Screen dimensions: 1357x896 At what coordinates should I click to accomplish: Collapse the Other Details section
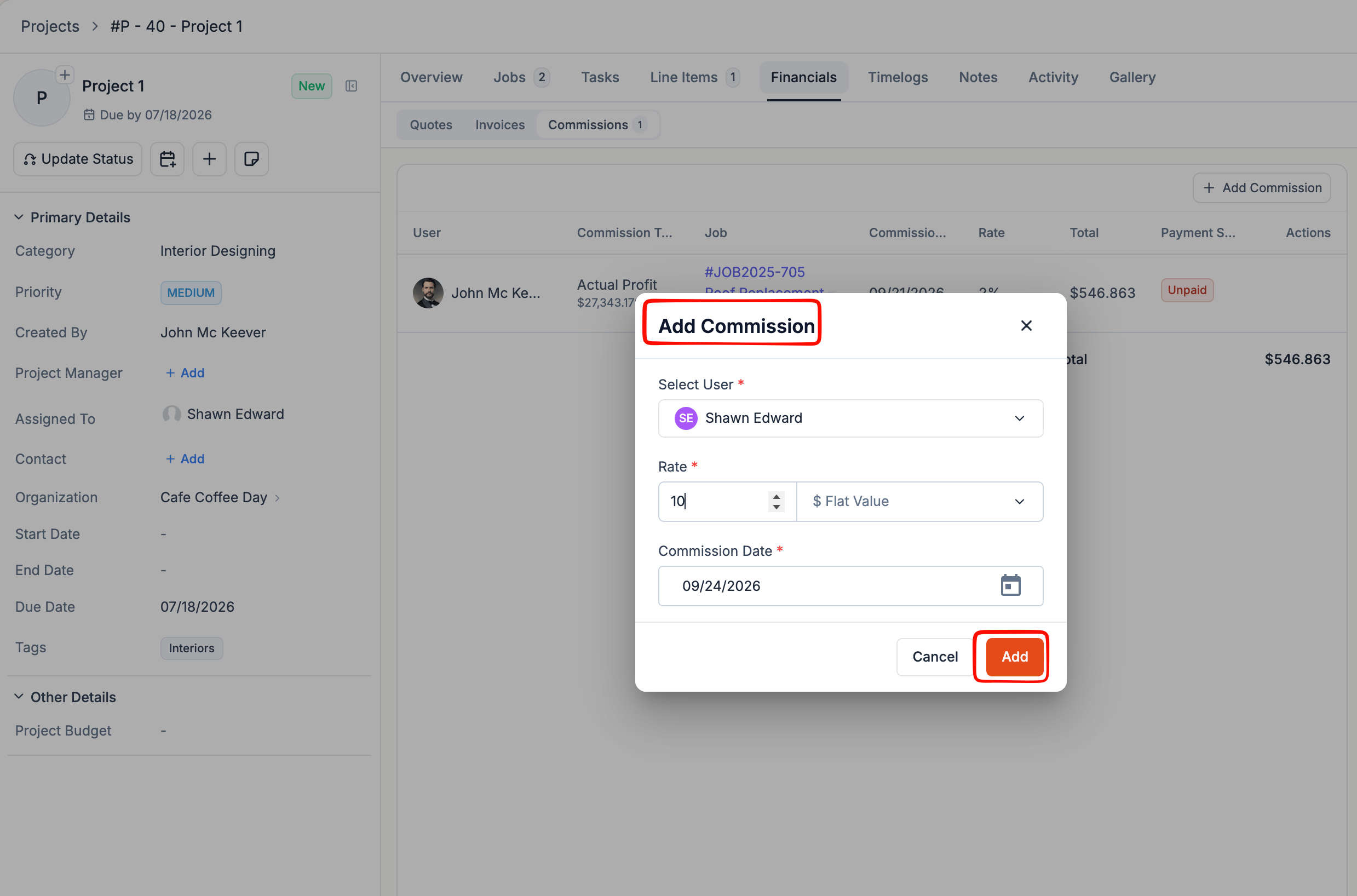click(x=19, y=697)
